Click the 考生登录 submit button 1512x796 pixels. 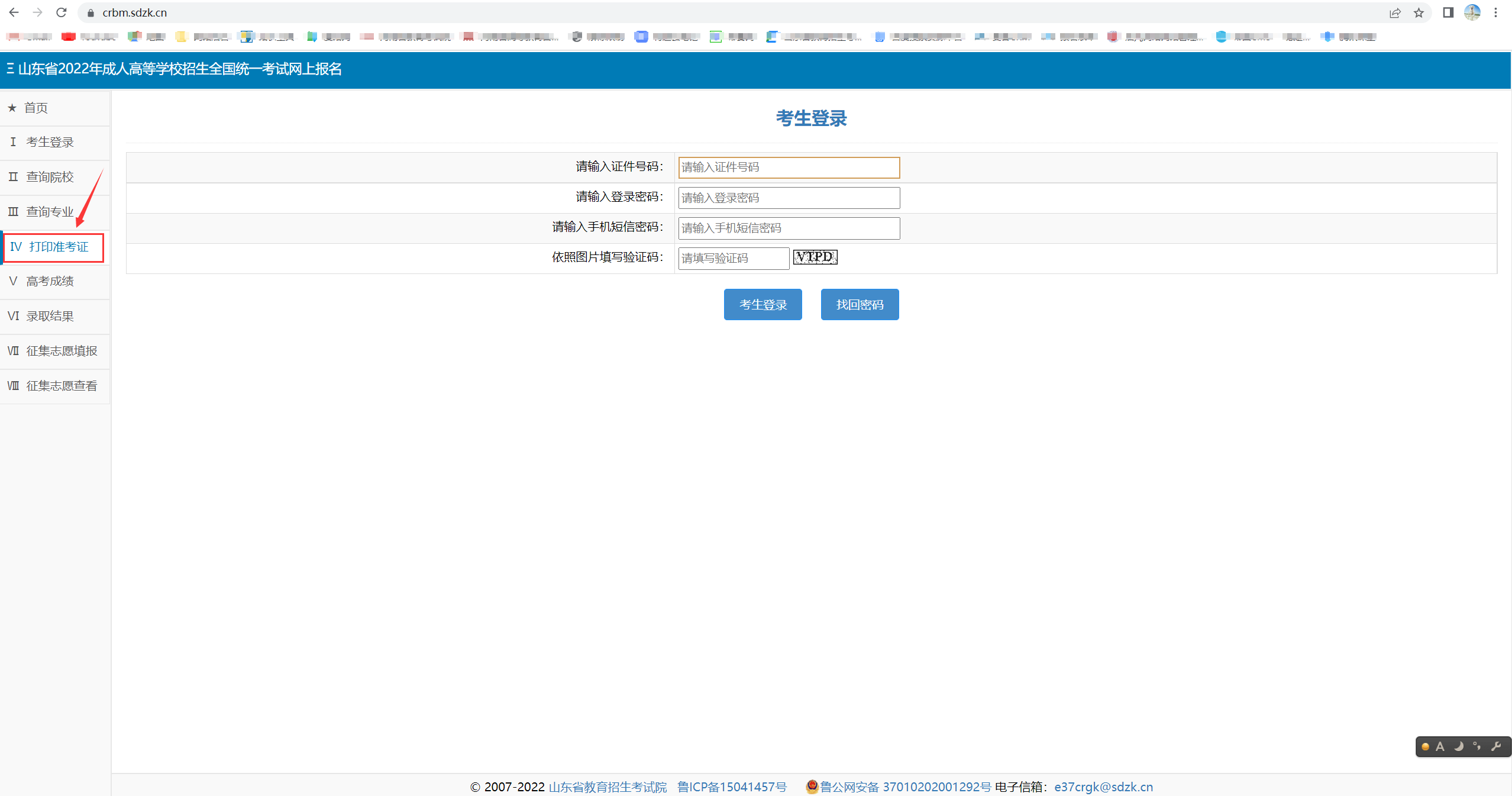tap(763, 305)
